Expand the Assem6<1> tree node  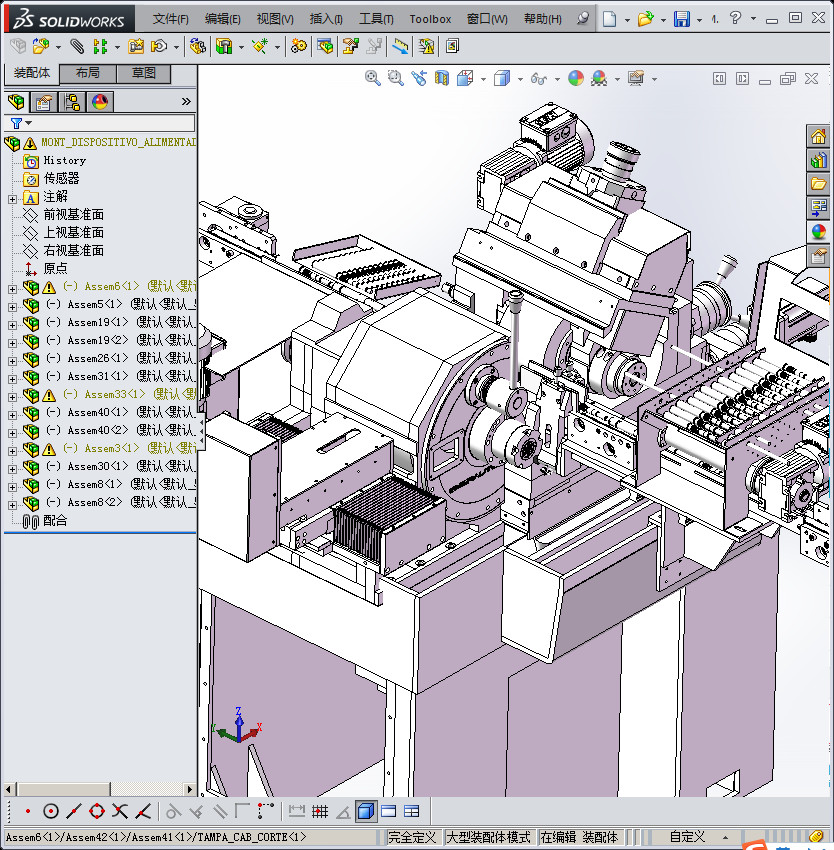pyautogui.click(x=12, y=287)
